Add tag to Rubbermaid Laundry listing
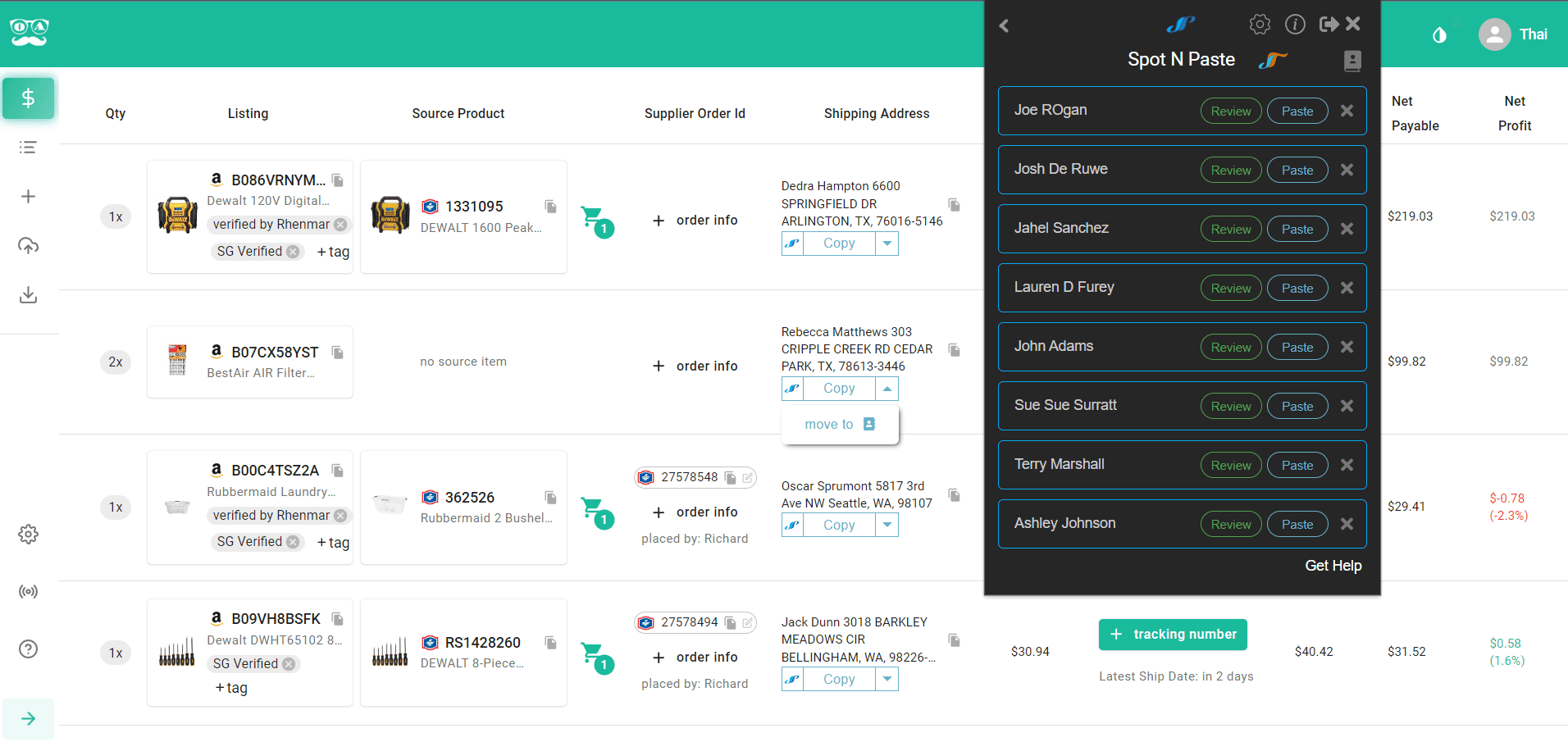 point(333,543)
